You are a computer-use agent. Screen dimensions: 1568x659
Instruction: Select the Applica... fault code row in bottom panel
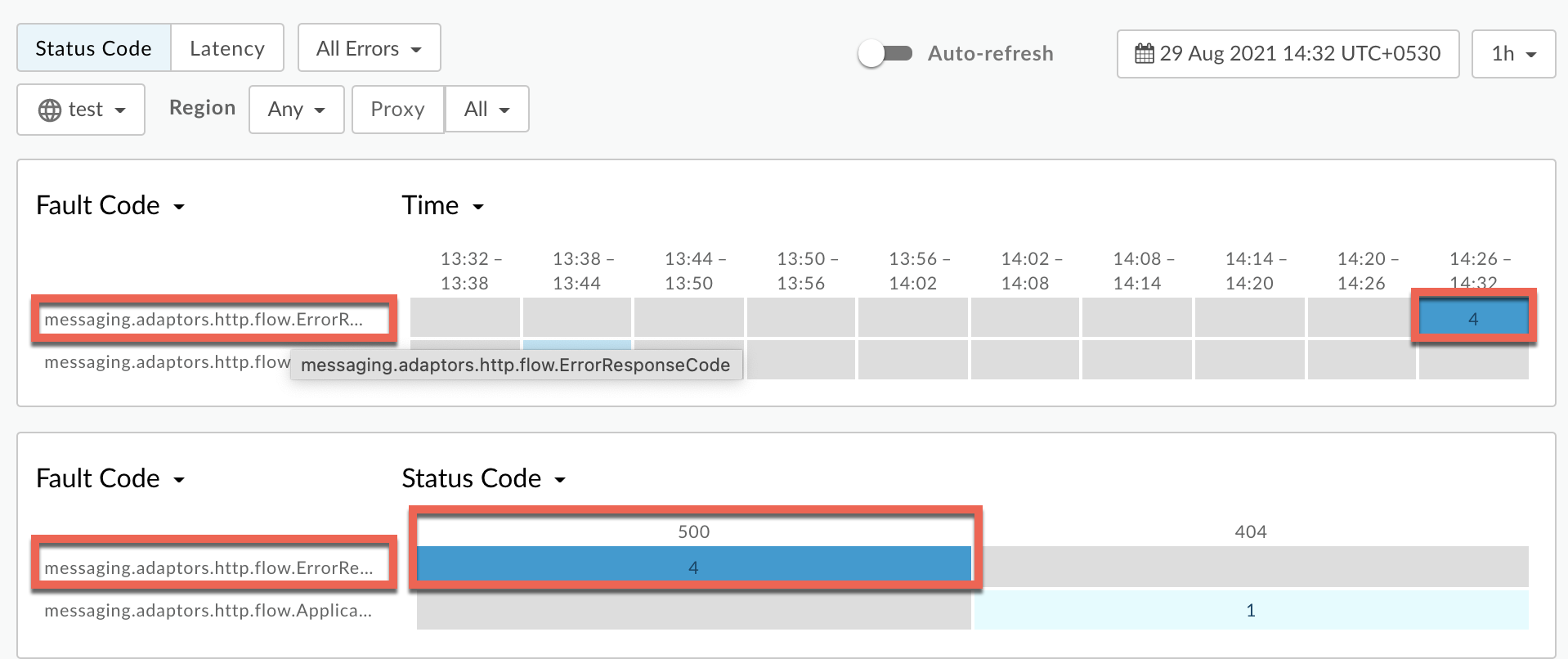[208, 611]
